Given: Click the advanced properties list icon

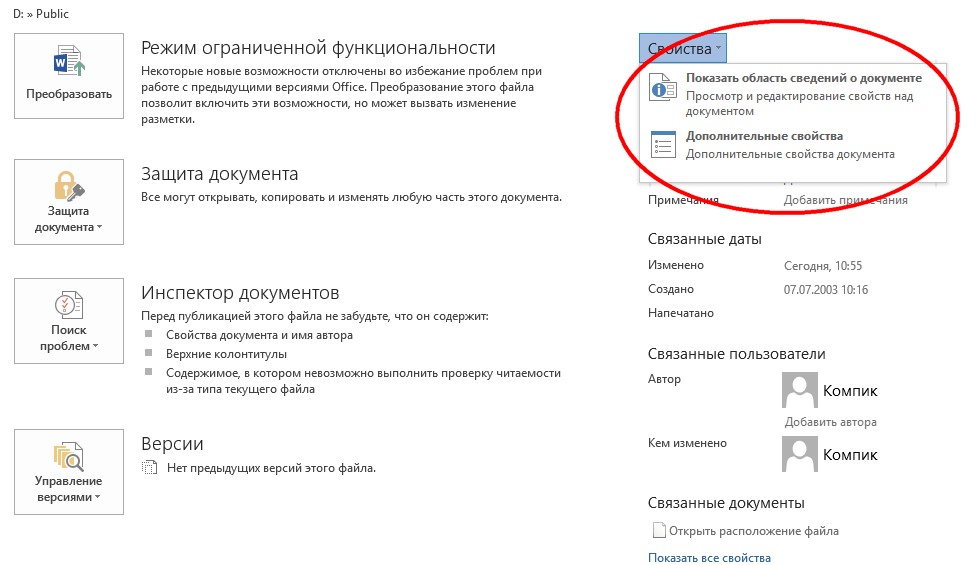Looking at the screenshot, I should pyautogui.click(x=663, y=145).
